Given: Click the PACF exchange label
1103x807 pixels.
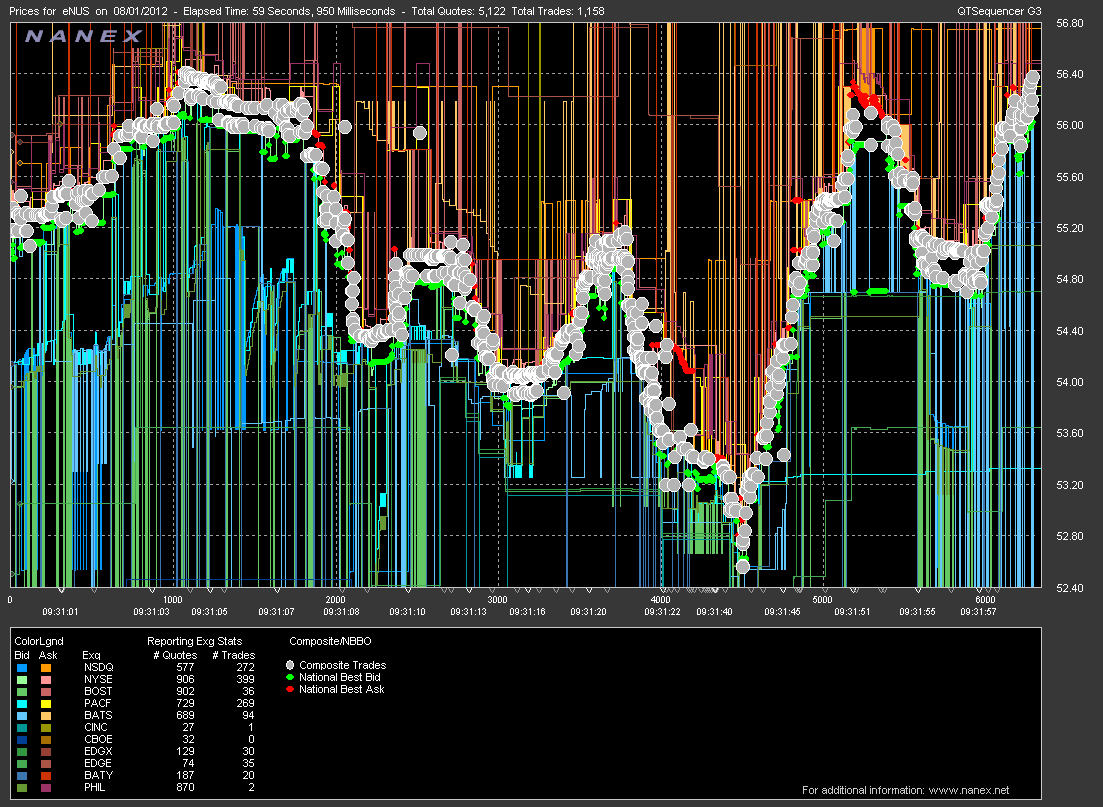Looking at the screenshot, I should (x=98, y=703).
